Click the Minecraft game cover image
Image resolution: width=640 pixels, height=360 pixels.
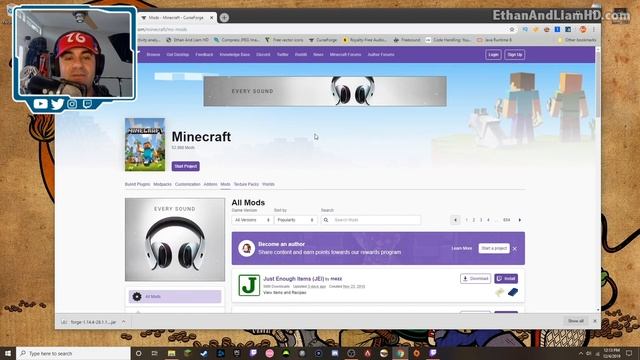coord(145,144)
